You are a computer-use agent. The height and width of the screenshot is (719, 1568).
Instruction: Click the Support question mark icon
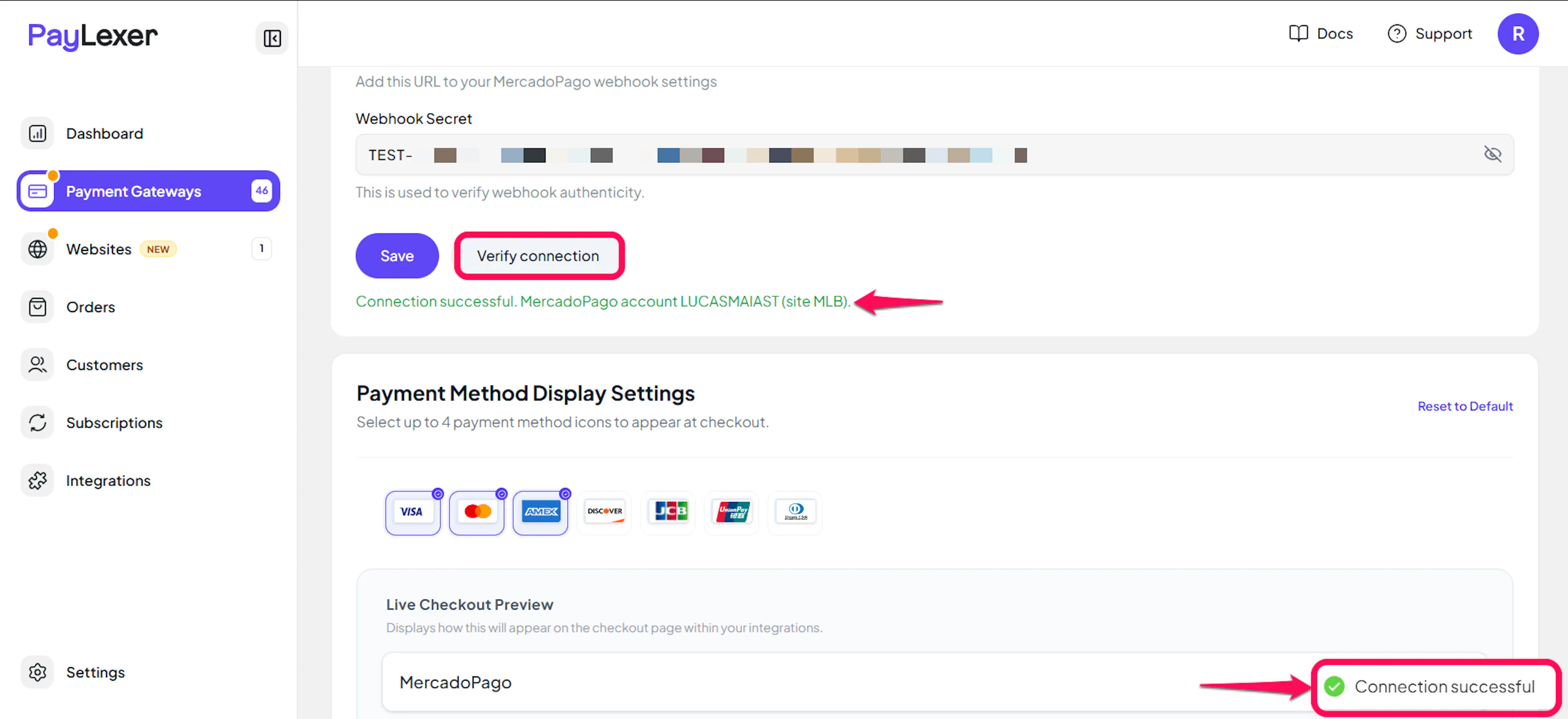[1397, 33]
